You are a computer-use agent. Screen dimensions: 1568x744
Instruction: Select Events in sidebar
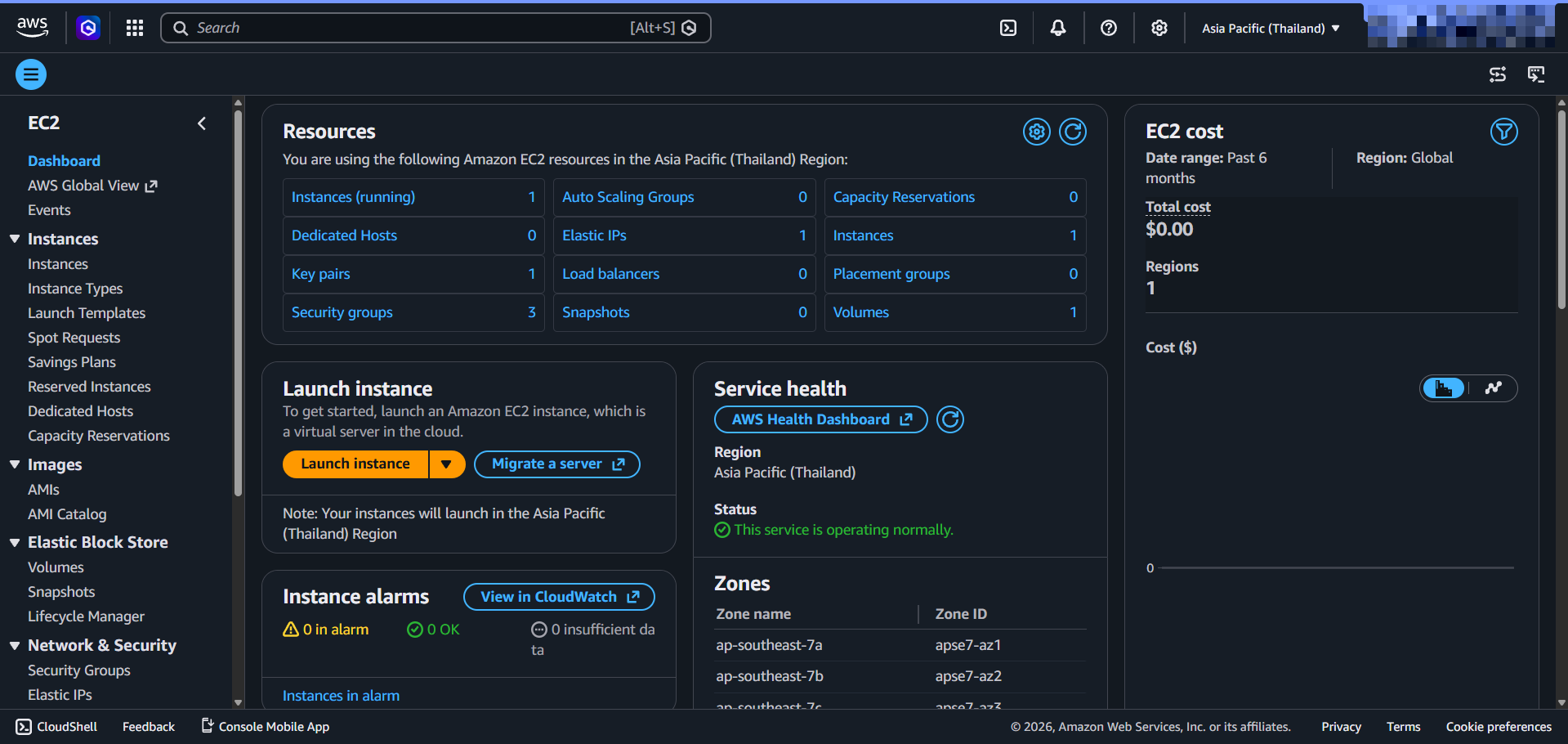click(49, 210)
